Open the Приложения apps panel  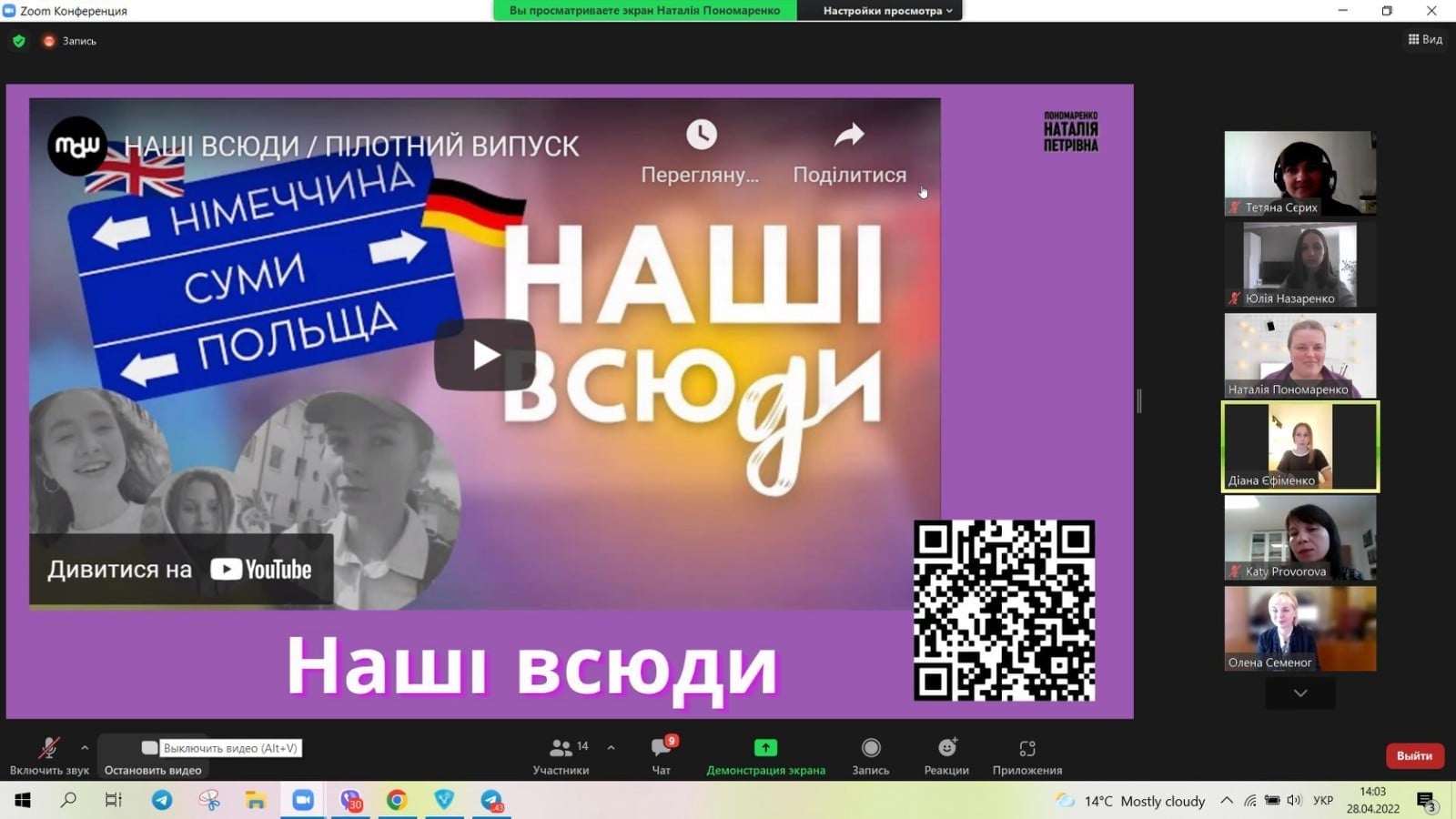click(1027, 756)
